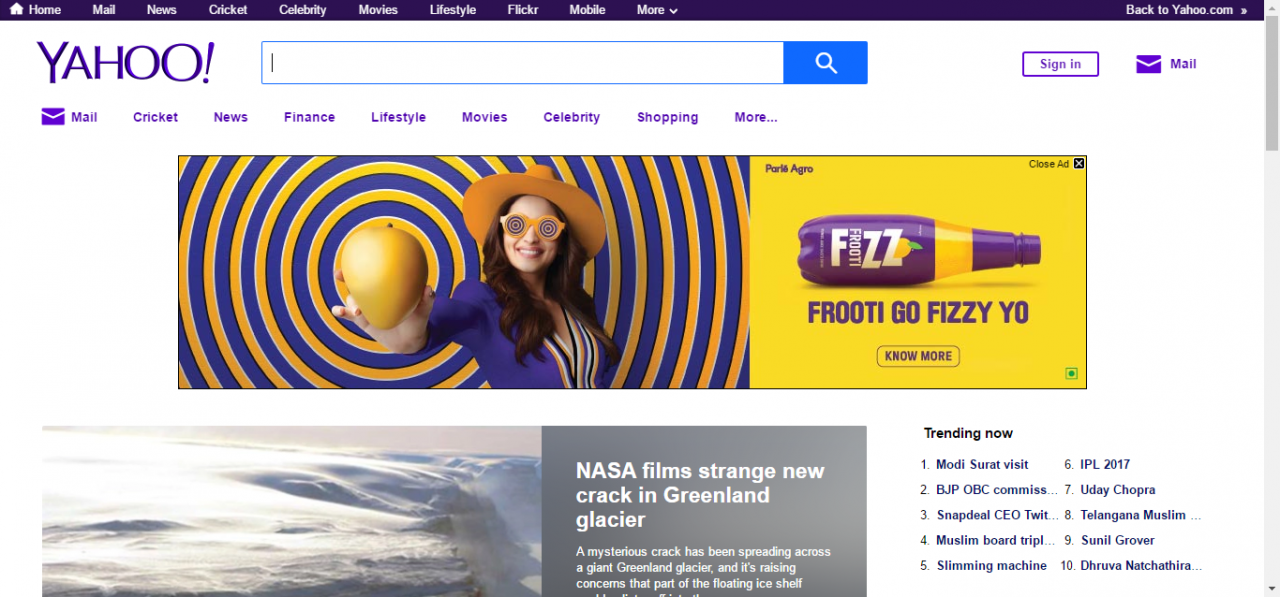Open trending topic BJP OBC commission
The width and height of the screenshot is (1280, 597).
[997, 490]
